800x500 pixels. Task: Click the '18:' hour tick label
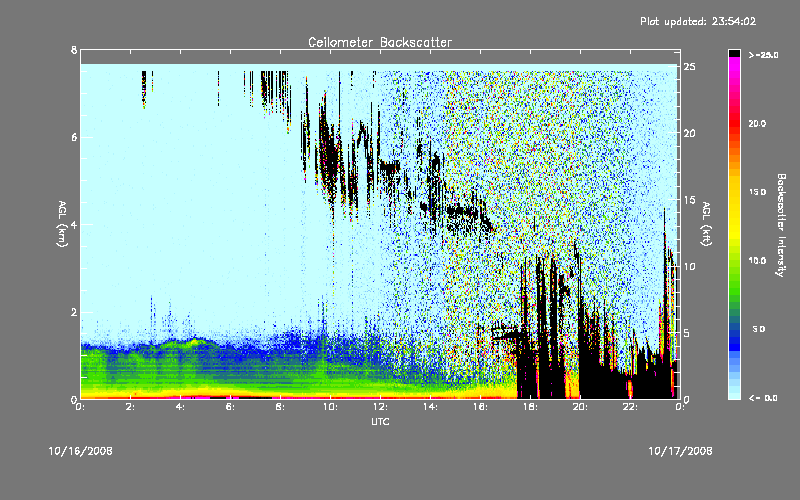pos(530,407)
